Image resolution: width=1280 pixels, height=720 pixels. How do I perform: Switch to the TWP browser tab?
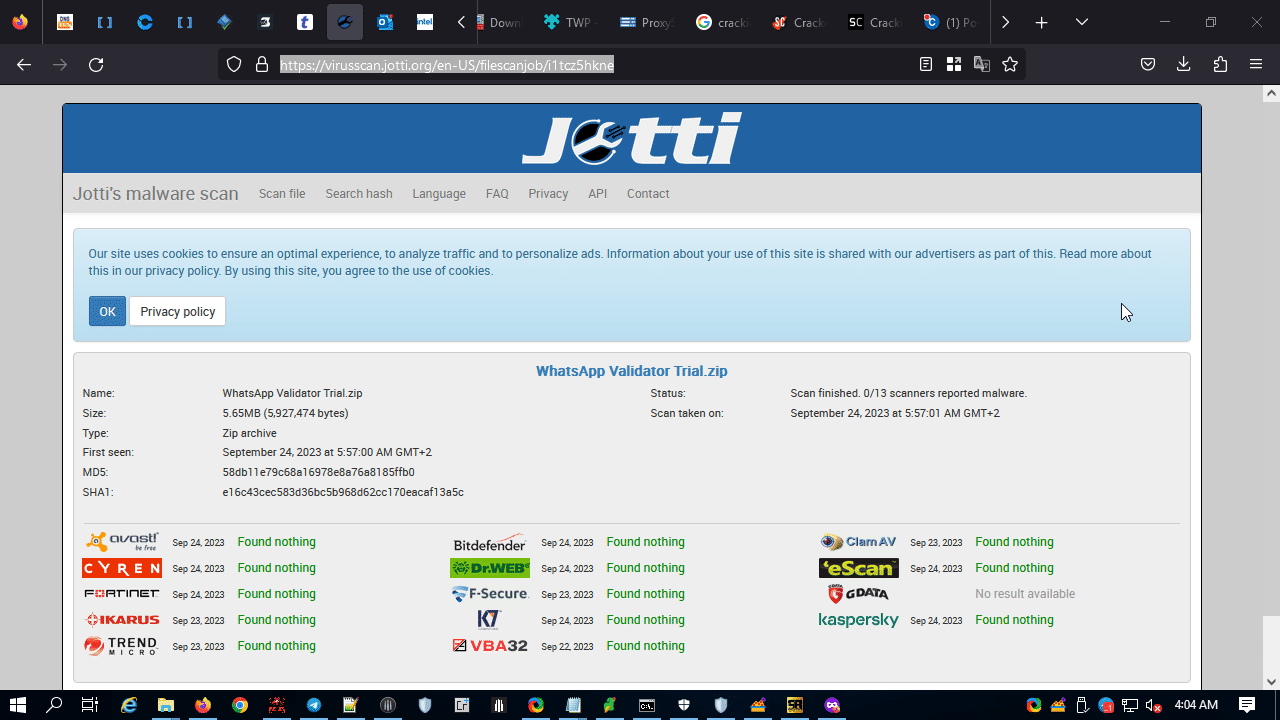569,22
